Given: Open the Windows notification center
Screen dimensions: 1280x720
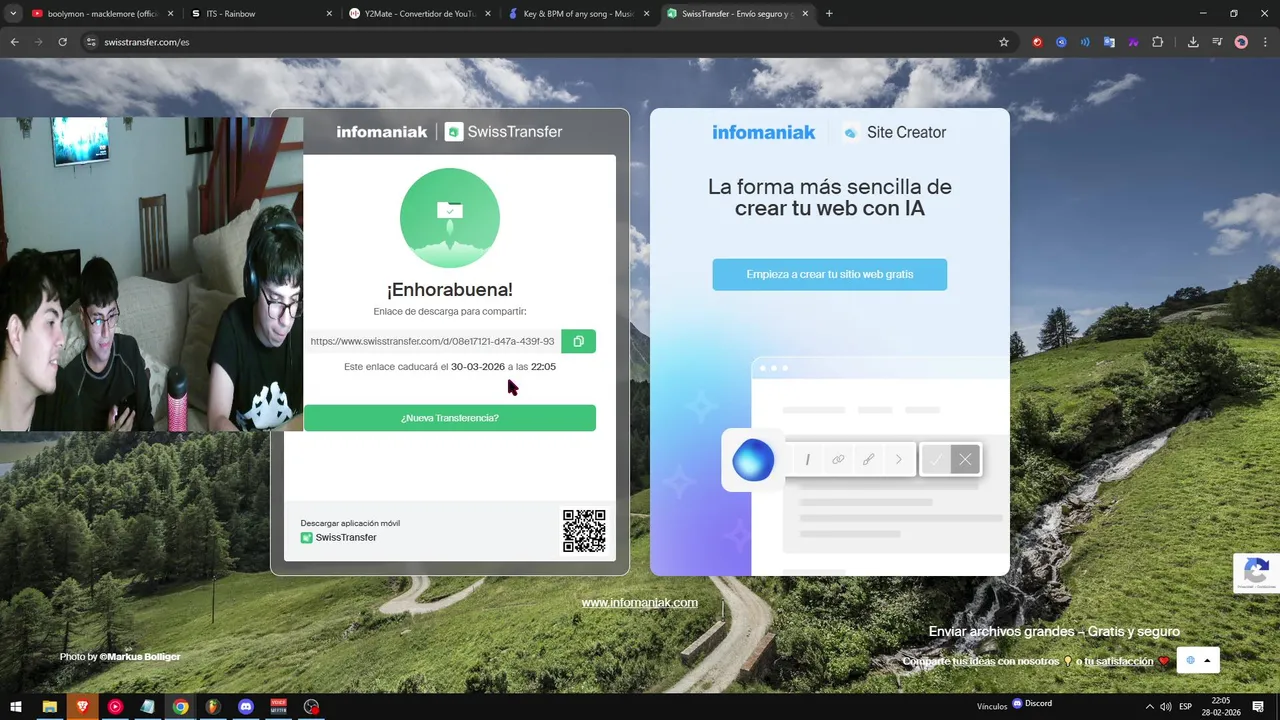Looking at the screenshot, I should [x=1258, y=707].
